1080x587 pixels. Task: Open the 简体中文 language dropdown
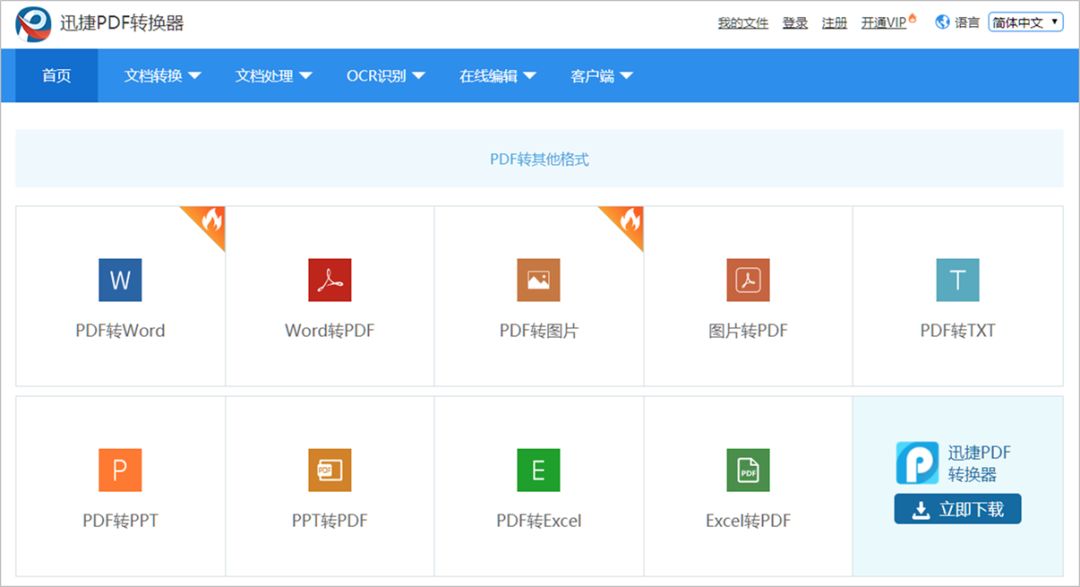(x=1026, y=22)
